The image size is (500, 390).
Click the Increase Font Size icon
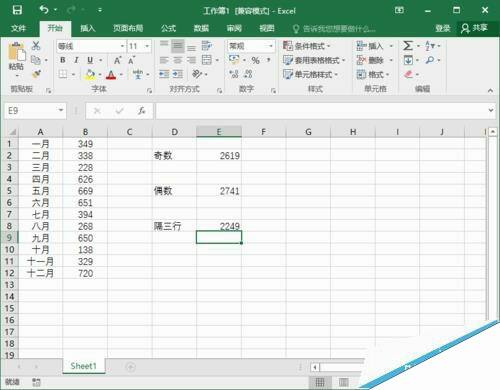[117, 60]
